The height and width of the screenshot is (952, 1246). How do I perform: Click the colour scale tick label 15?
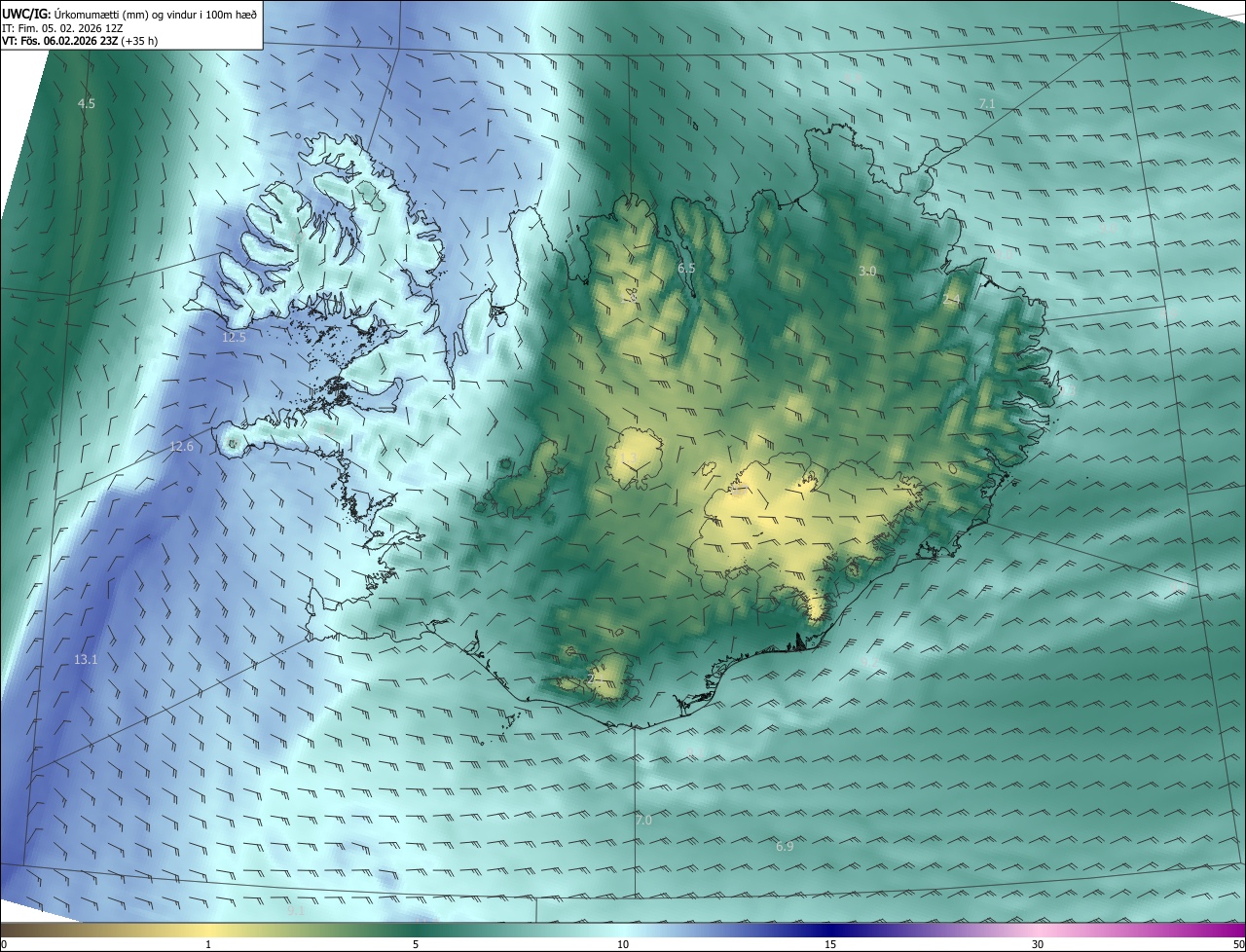830,945
